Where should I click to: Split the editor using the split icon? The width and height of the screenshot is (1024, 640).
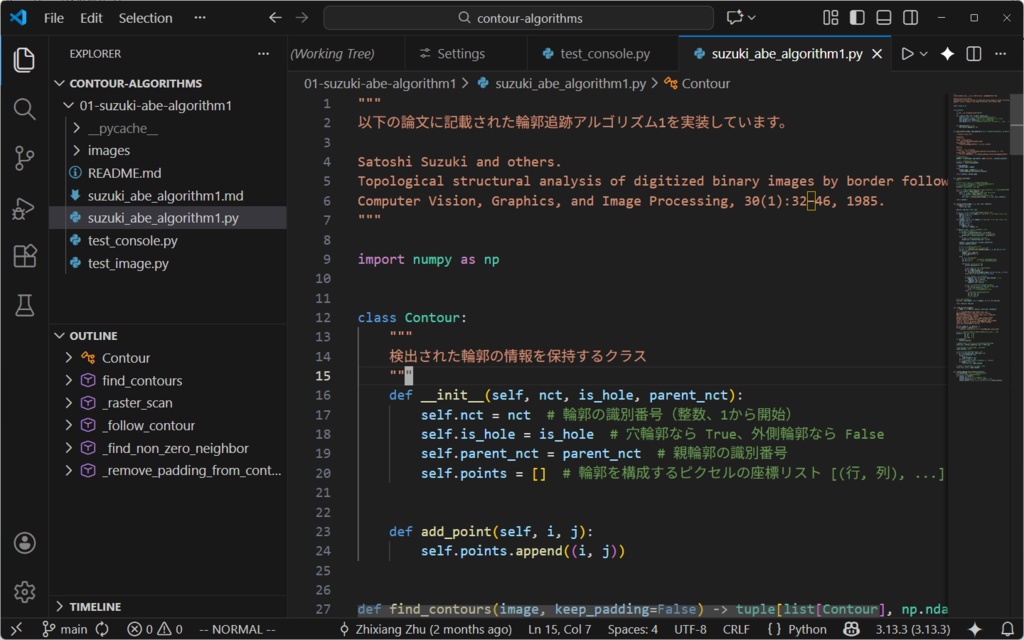pos(973,54)
